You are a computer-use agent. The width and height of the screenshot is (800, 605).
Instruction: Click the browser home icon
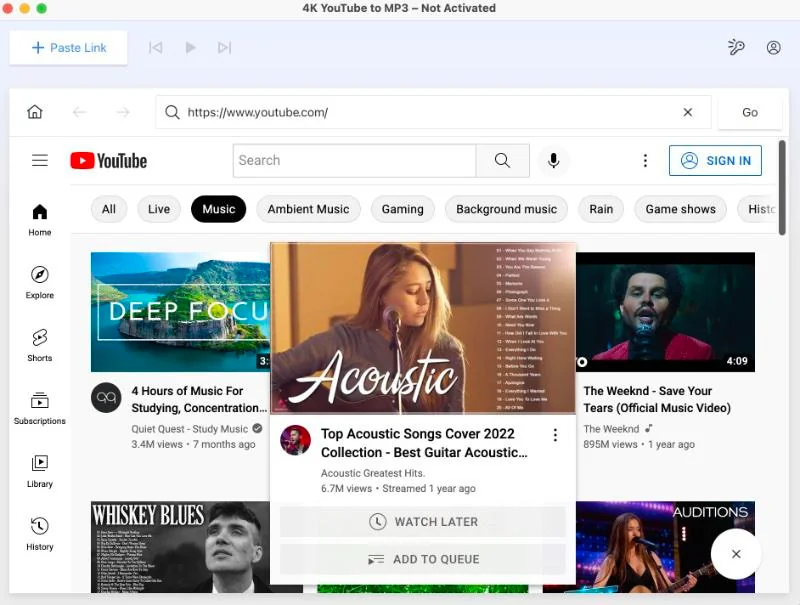(35, 112)
